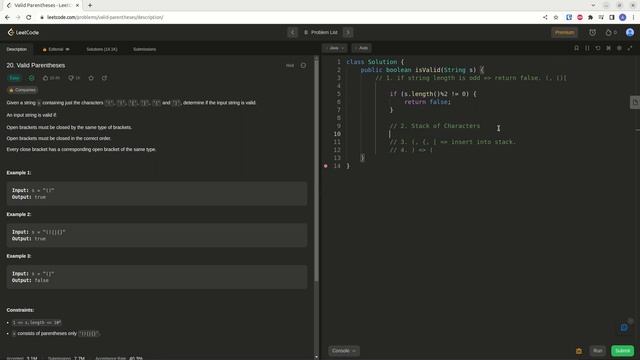Screen dimensions: 640x360
Task: Click the Example 3 code block
Action: tap(157, 277)
